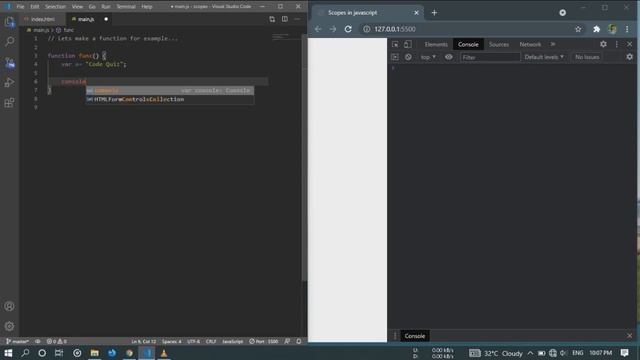Select the Console tab in DevTools
Image resolution: width=640 pixels, height=360 pixels.
coord(468,44)
